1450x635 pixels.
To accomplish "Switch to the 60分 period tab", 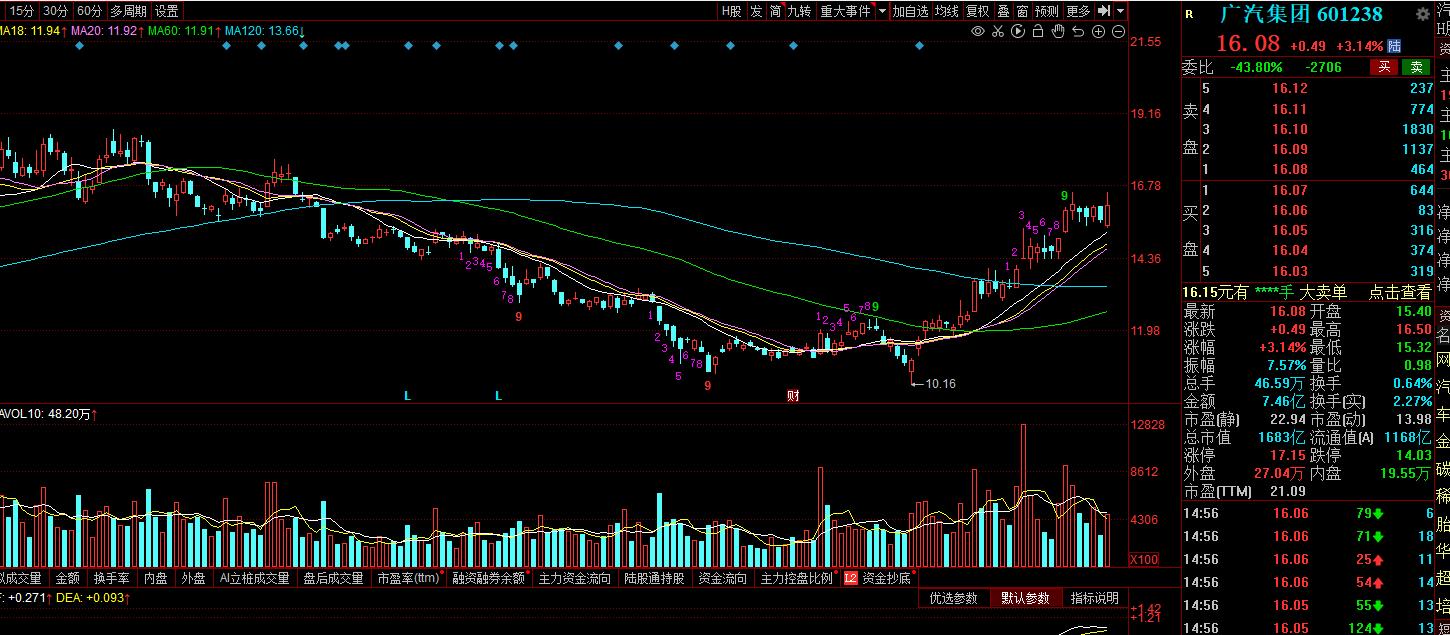I will (x=89, y=11).
